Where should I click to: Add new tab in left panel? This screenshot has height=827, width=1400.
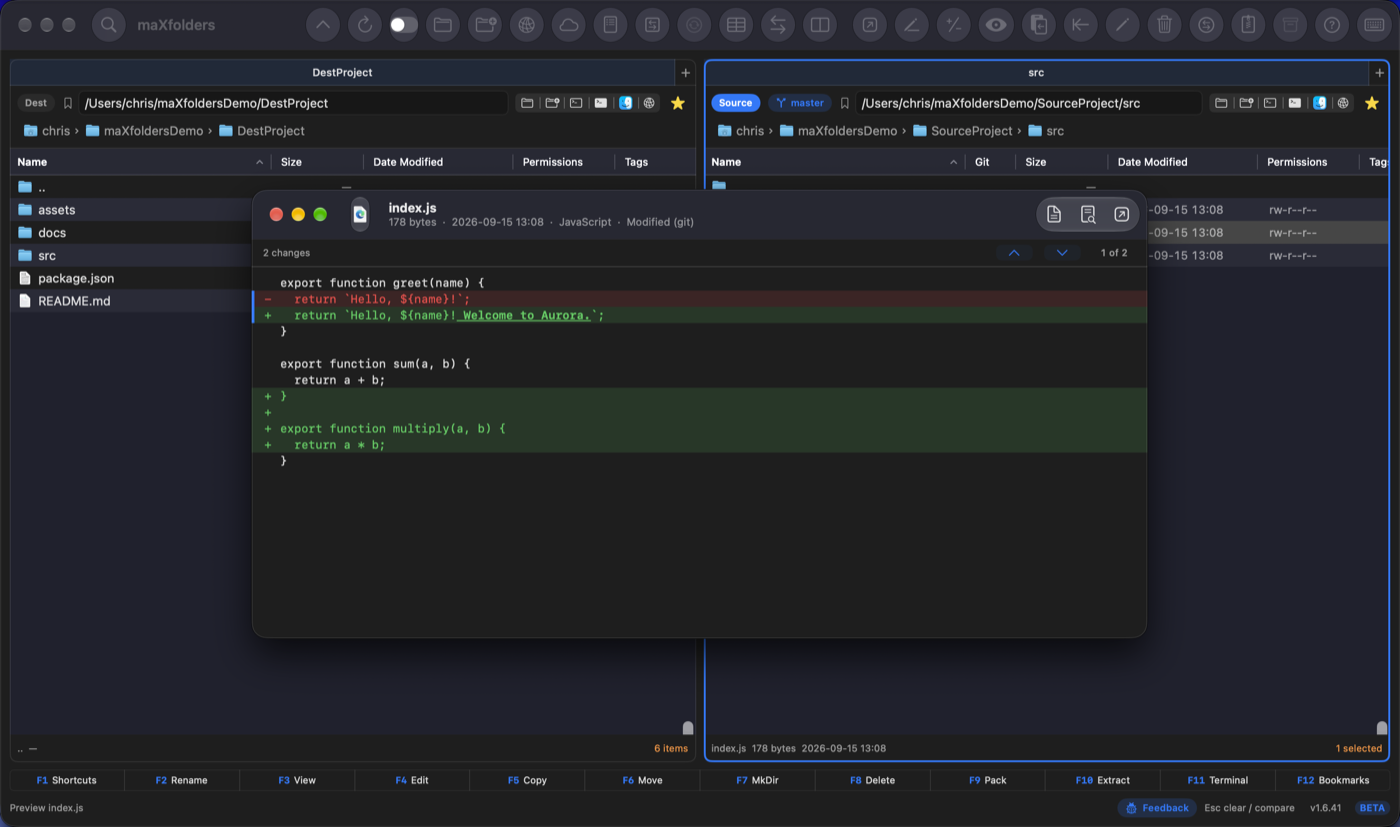685,72
